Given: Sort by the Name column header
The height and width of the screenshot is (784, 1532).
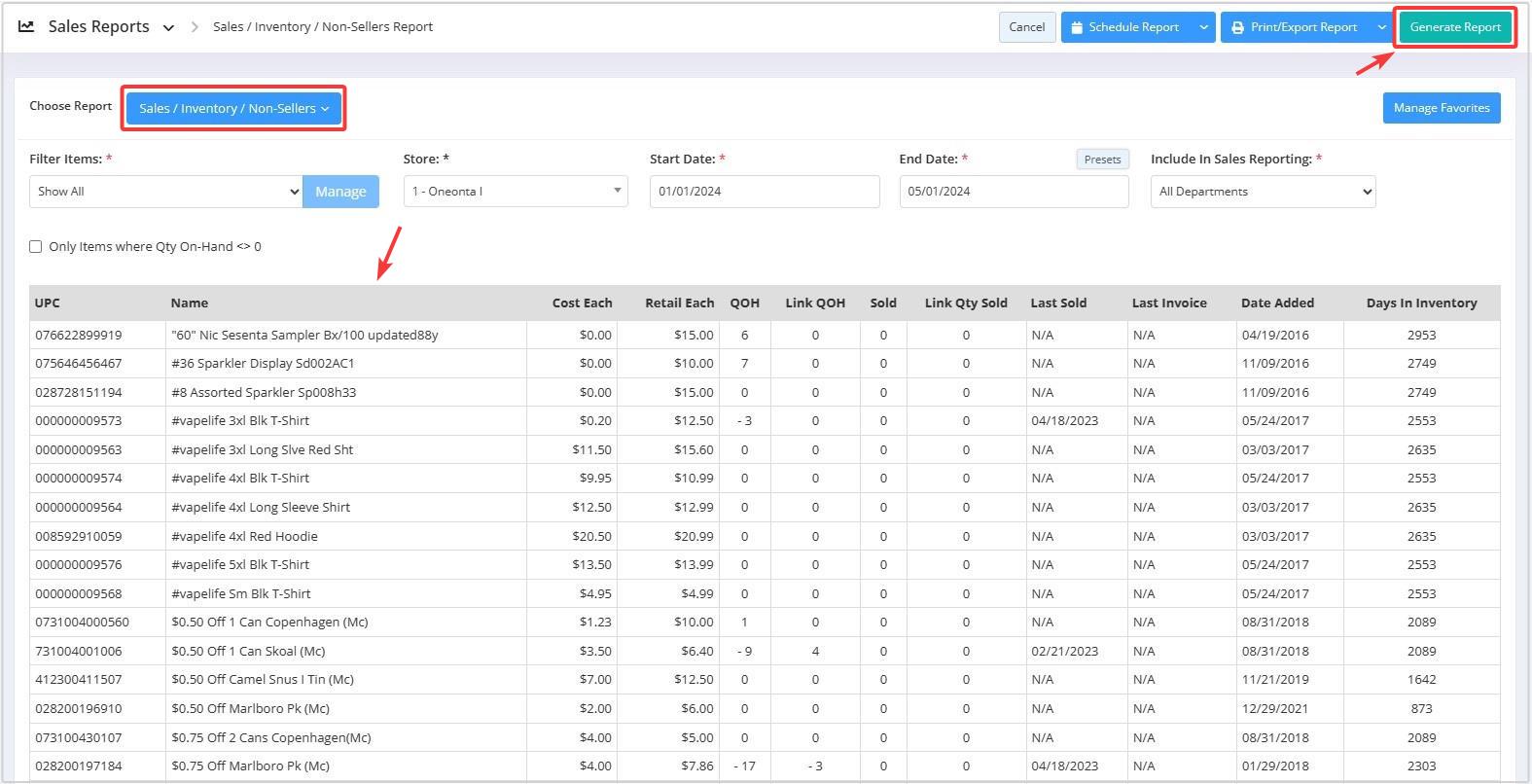Looking at the screenshot, I should coord(190,303).
